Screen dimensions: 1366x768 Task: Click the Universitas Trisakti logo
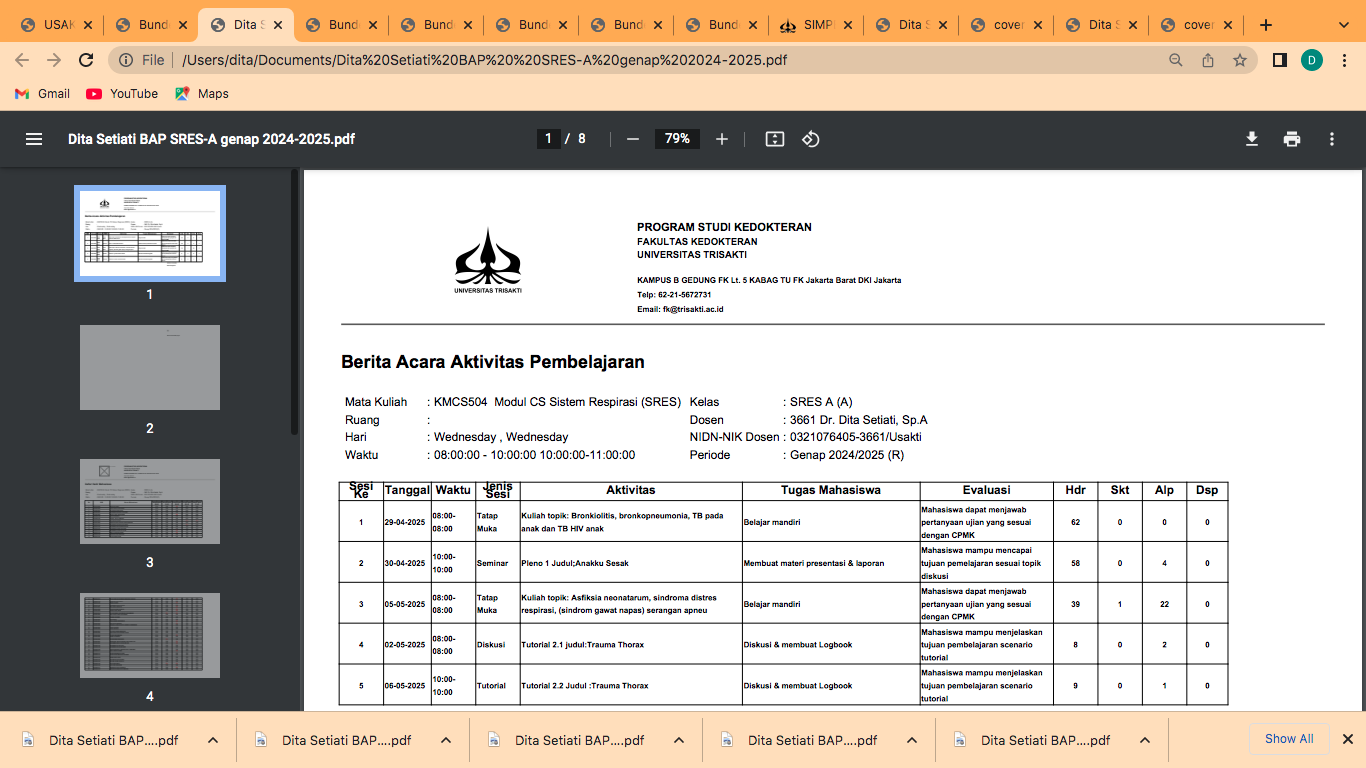pyautogui.click(x=487, y=260)
